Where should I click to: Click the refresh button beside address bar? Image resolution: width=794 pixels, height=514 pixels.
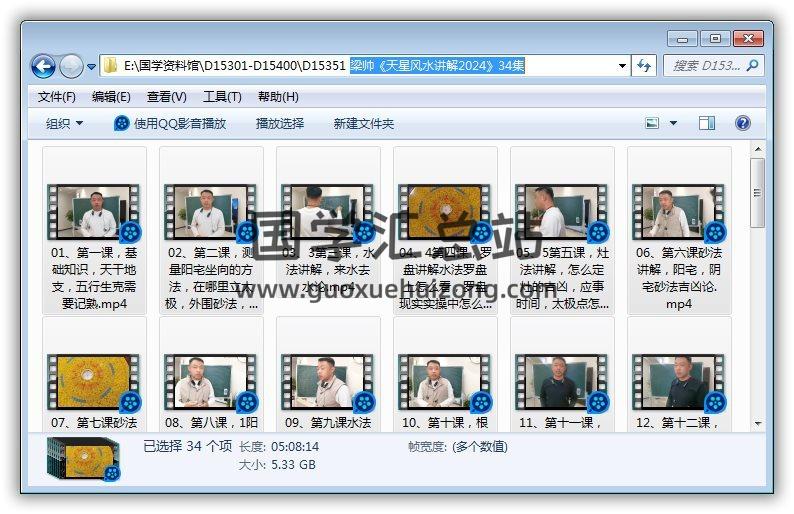point(645,66)
